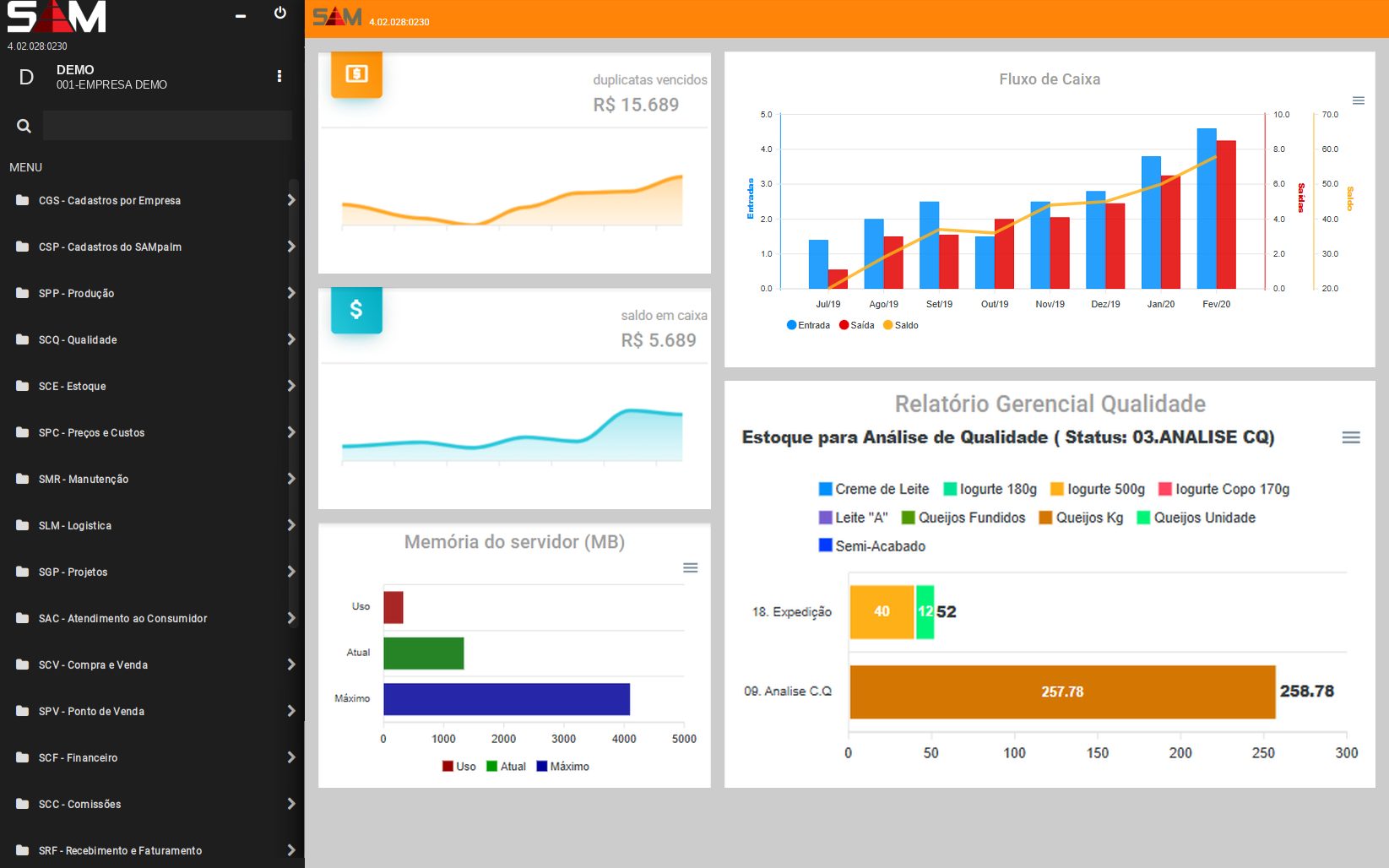Open SAC - Atendimento ao Consumidor menu
Image resolution: width=1389 pixels, height=868 pixels.
152,618
